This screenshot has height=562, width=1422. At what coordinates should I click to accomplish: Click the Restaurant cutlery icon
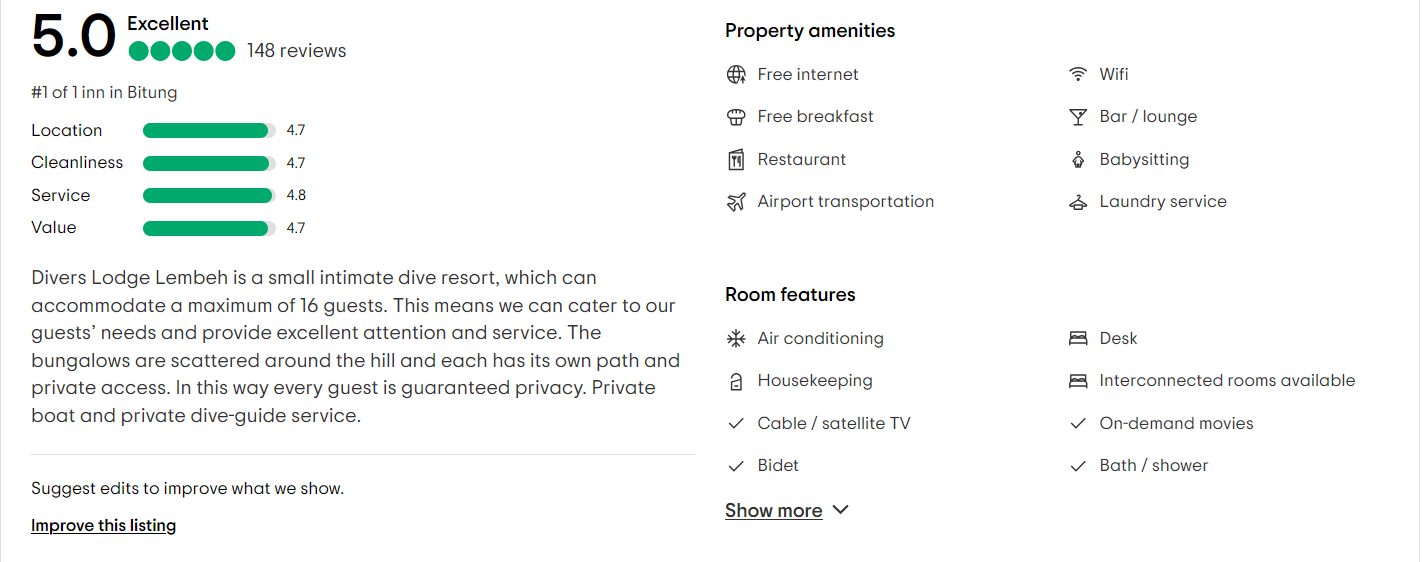736,160
